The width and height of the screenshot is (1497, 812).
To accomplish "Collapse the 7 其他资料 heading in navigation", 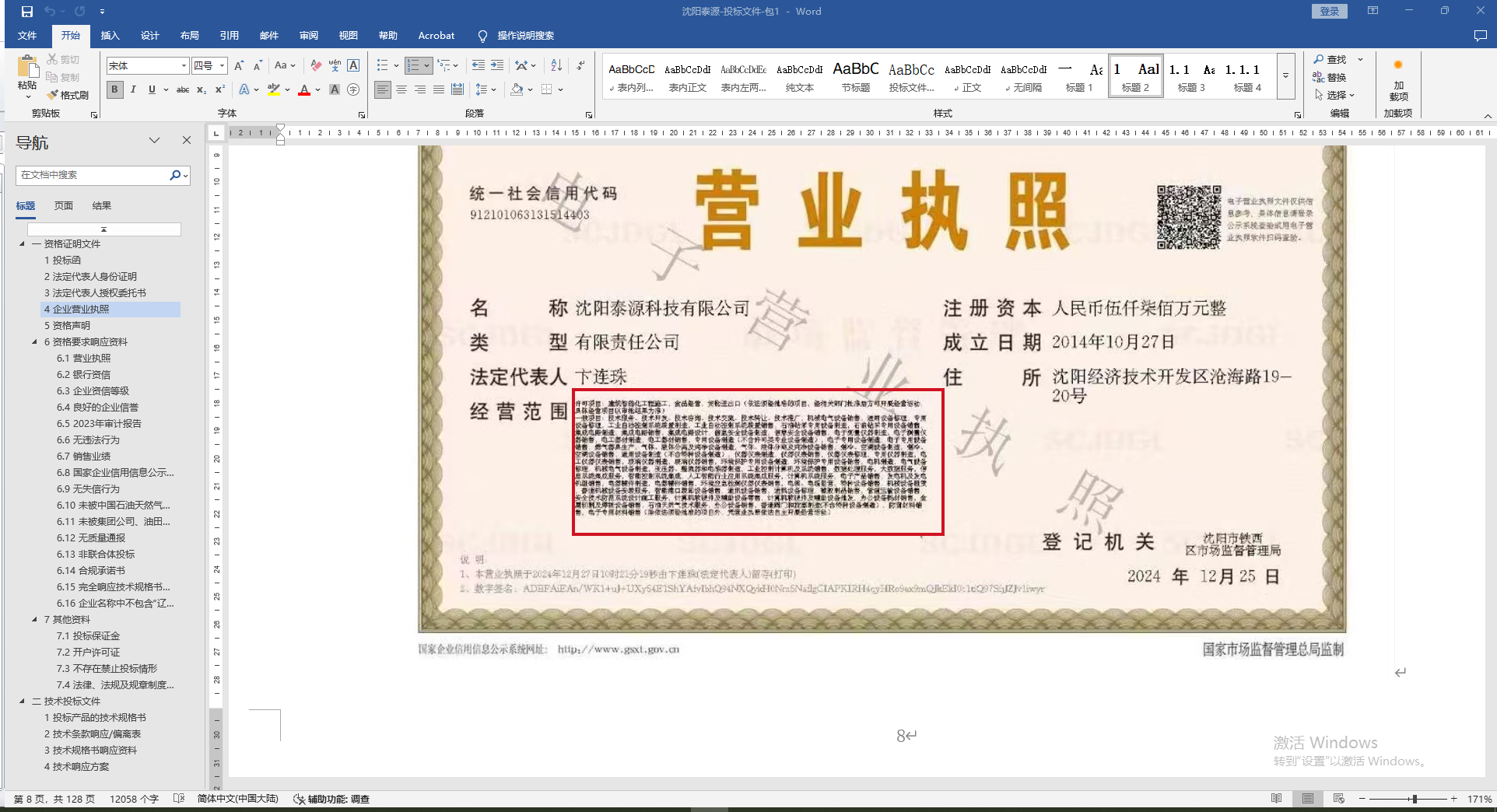I will point(34,620).
